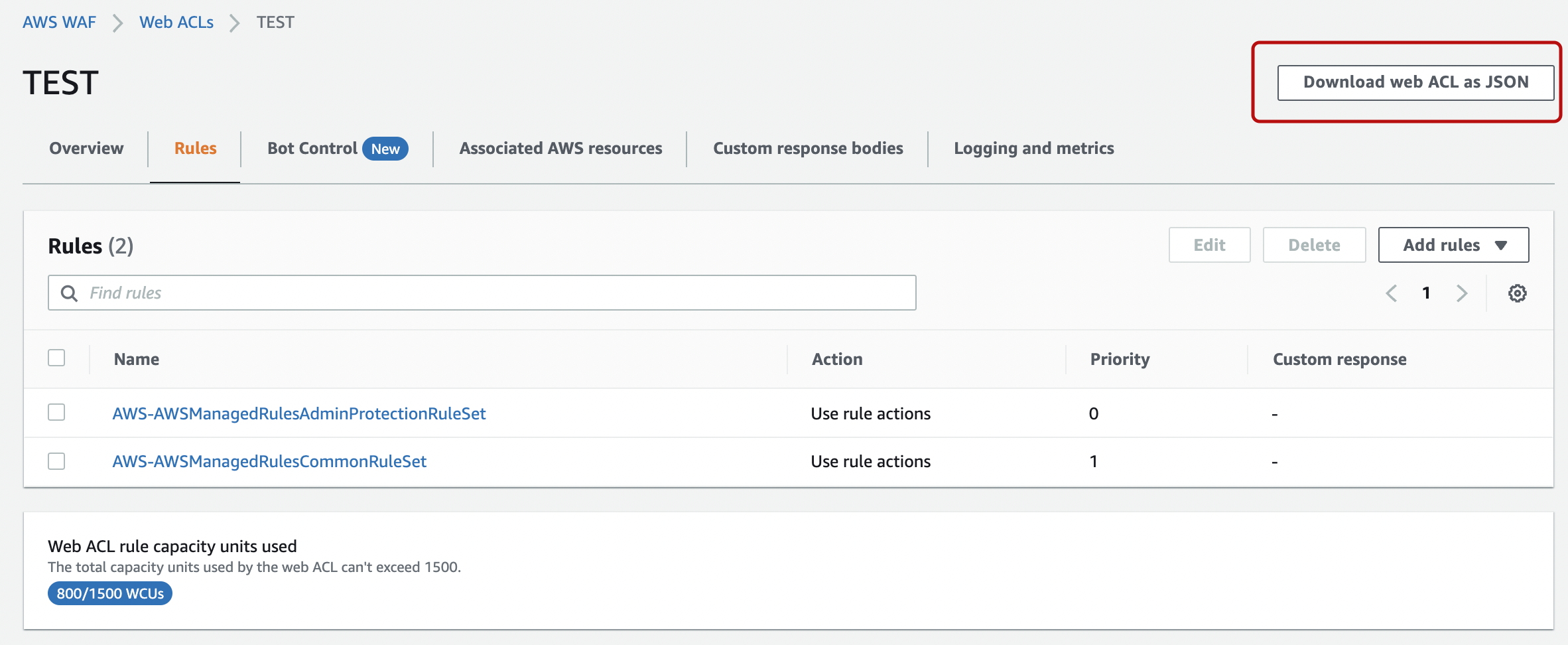Open the rules table settings gear
1568x645 pixels.
[x=1517, y=293]
